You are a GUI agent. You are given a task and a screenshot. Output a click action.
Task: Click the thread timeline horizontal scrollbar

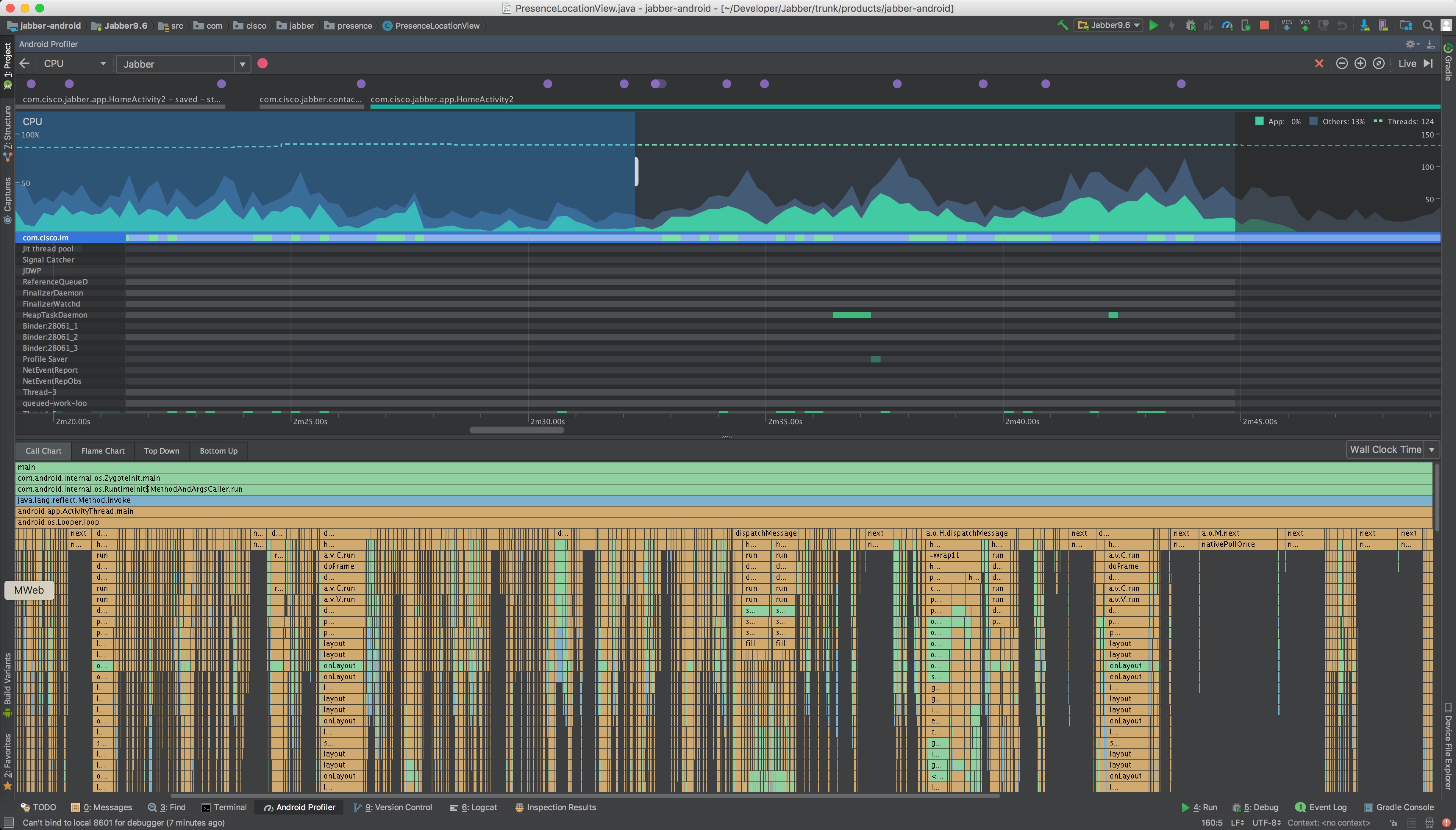[x=517, y=430]
